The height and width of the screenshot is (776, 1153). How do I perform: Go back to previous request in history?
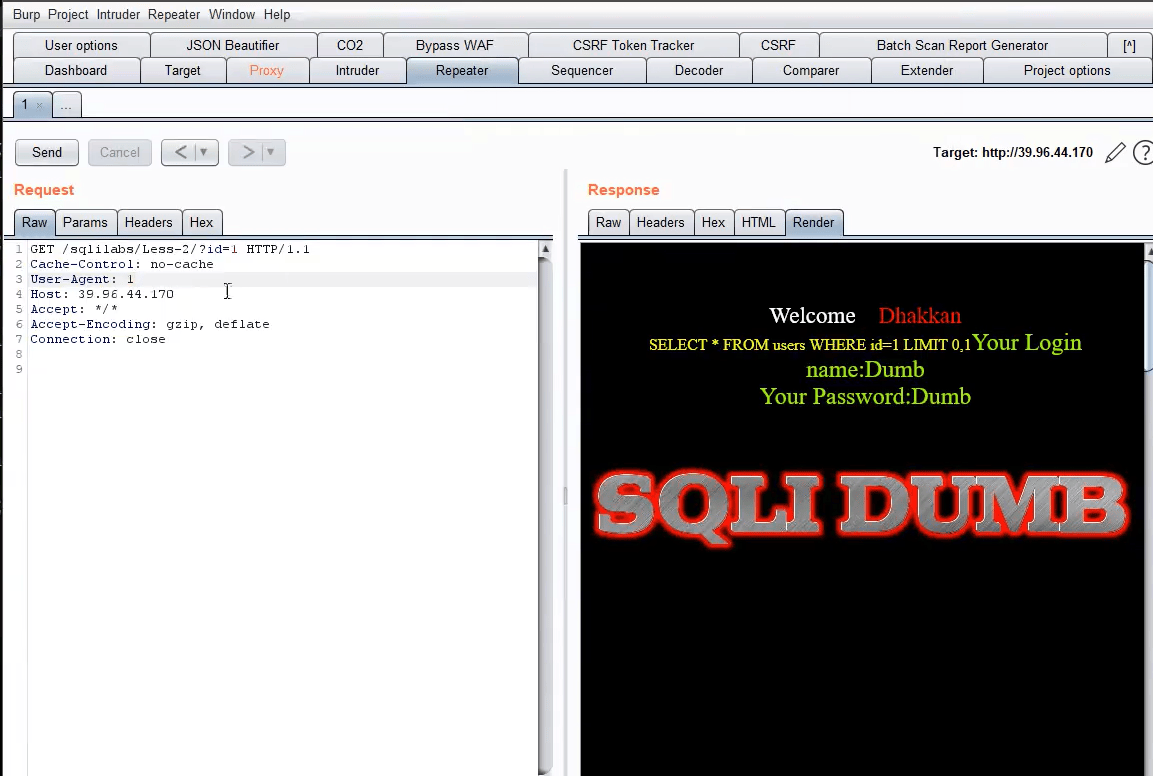pyautogui.click(x=180, y=152)
